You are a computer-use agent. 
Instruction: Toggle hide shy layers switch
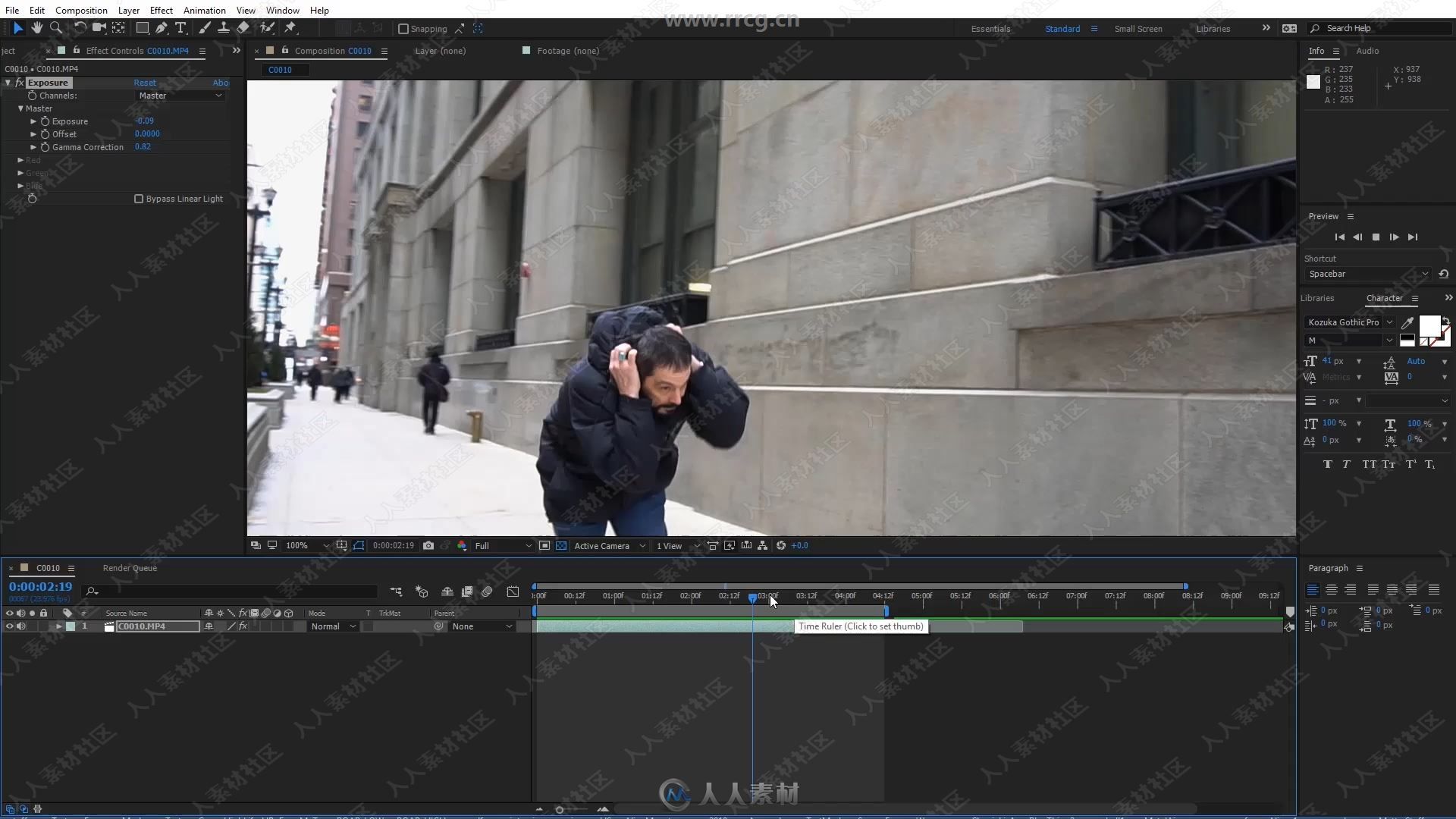click(x=447, y=591)
